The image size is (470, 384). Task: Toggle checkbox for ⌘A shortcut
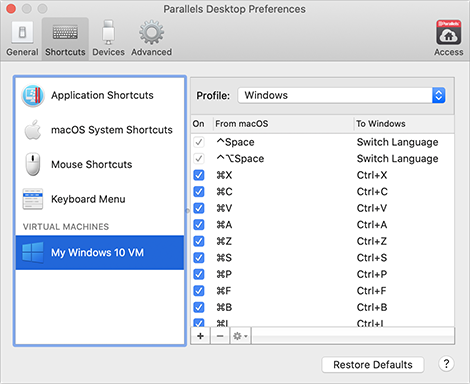point(199,225)
